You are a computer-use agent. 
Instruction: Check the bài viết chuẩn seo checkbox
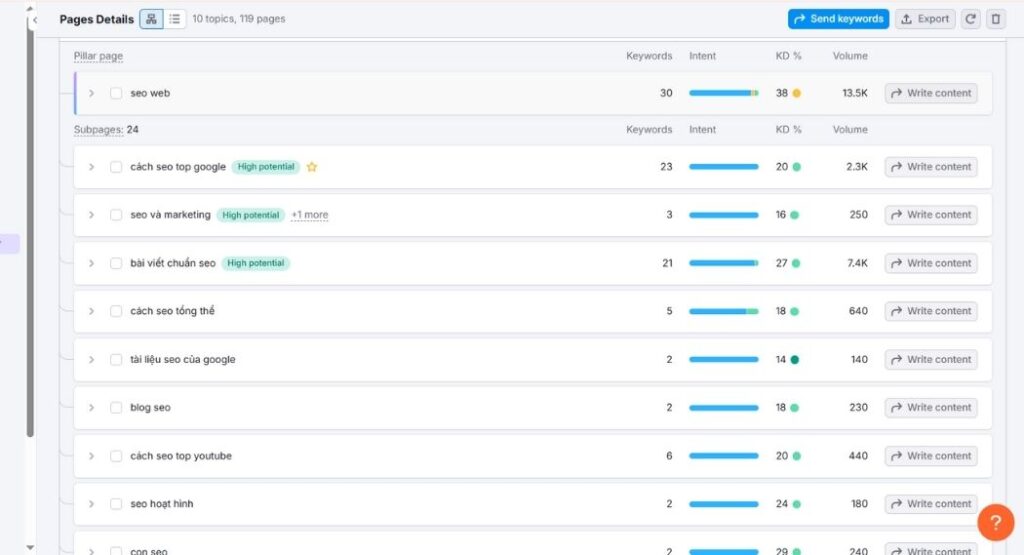(x=116, y=263)
